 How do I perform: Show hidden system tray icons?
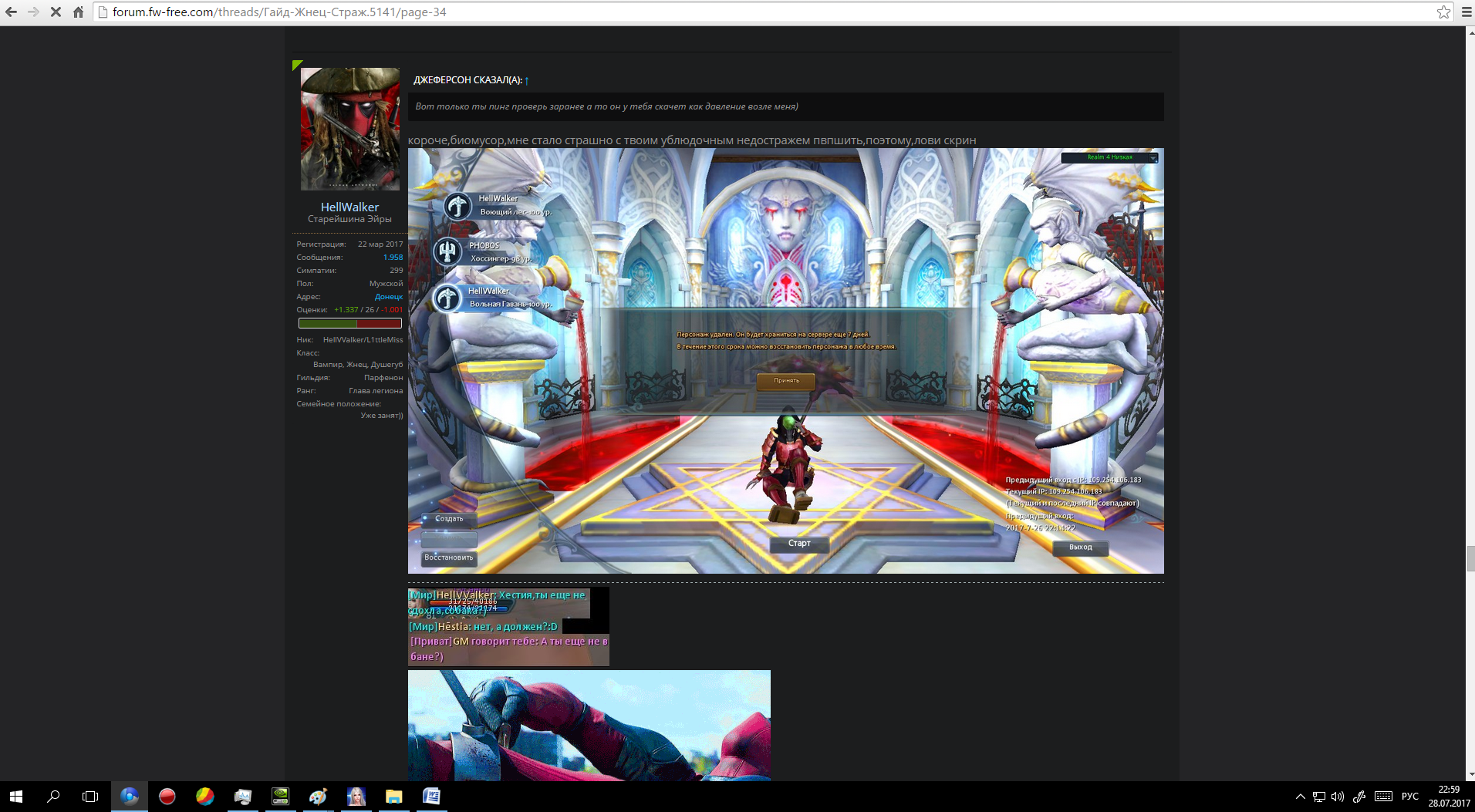point(1300,797)
